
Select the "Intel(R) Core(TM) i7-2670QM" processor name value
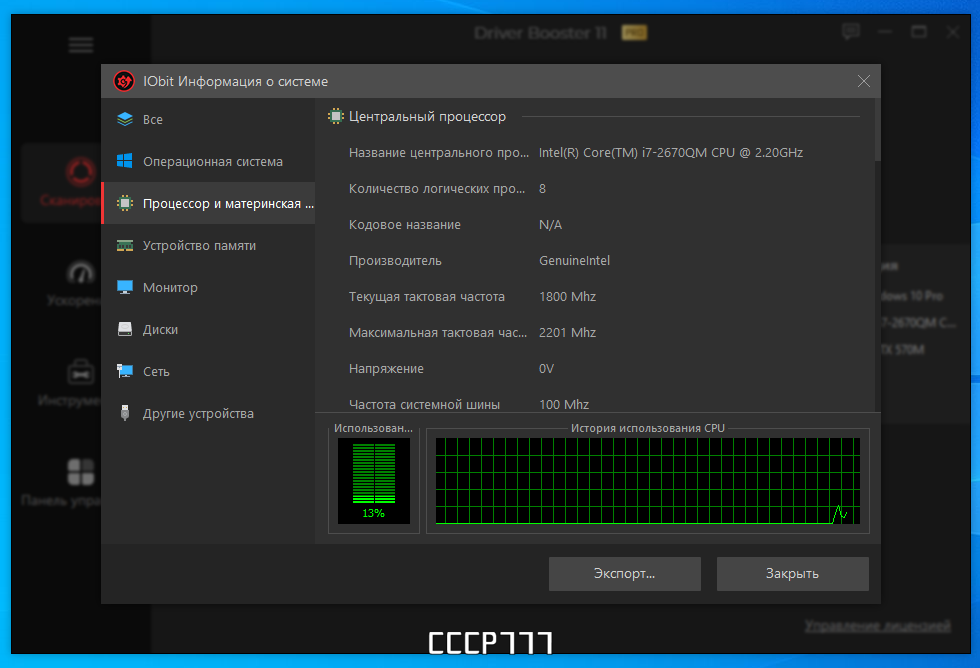(x=671, y=152)
